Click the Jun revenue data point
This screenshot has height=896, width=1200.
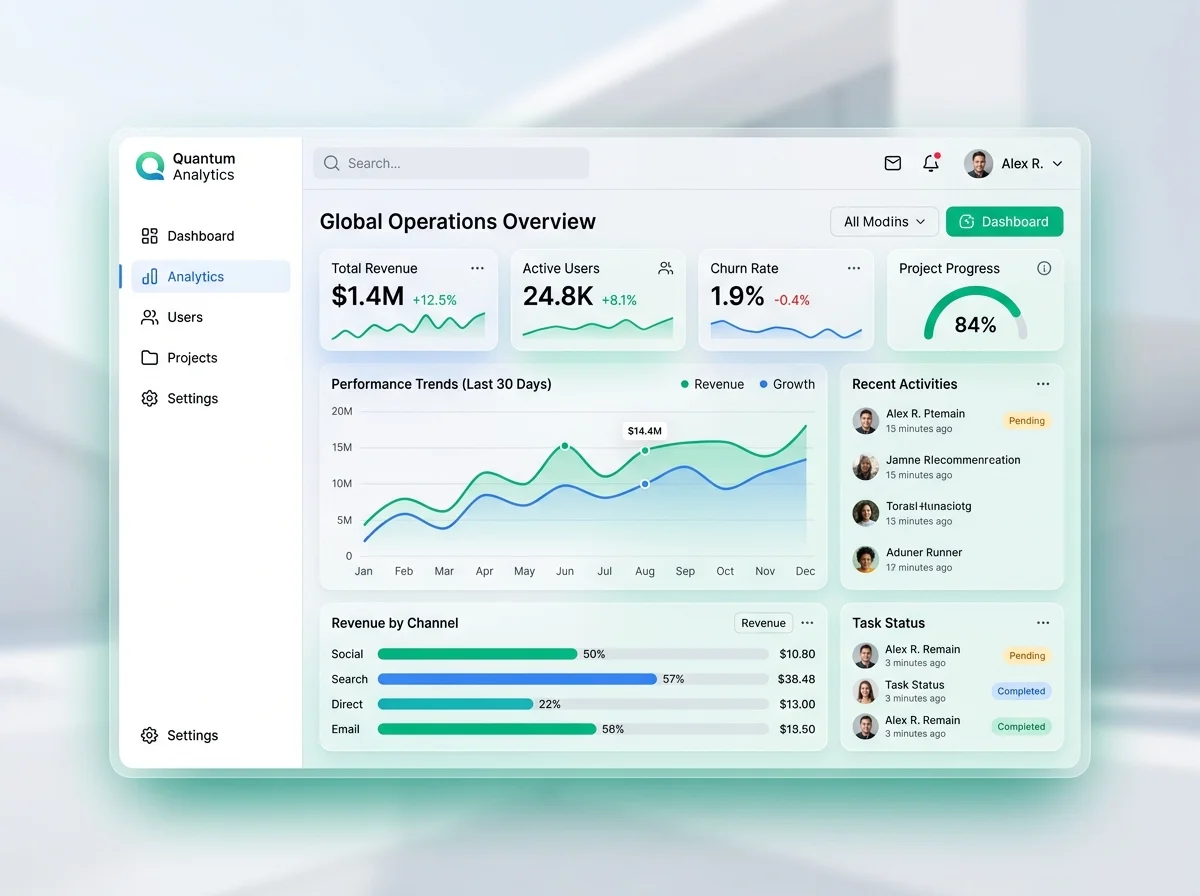click(565, 446)
